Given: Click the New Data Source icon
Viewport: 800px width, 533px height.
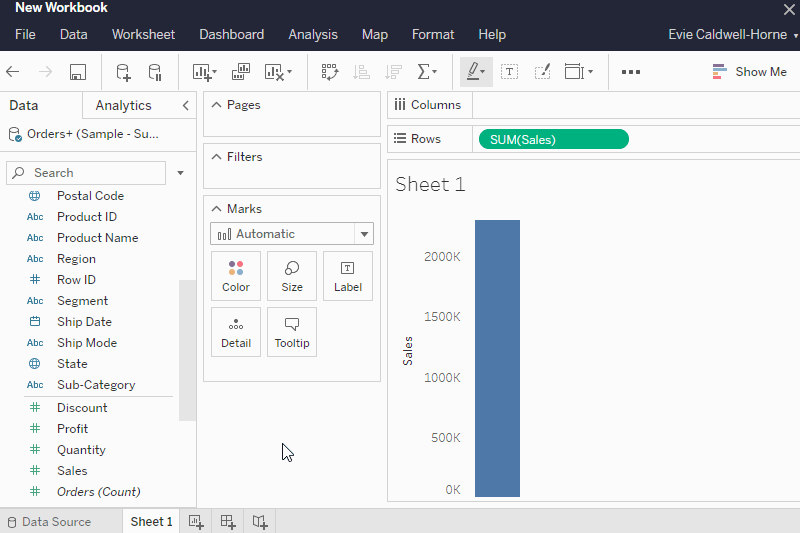Looking at the screenshot, I should click(x=123, y=72).
